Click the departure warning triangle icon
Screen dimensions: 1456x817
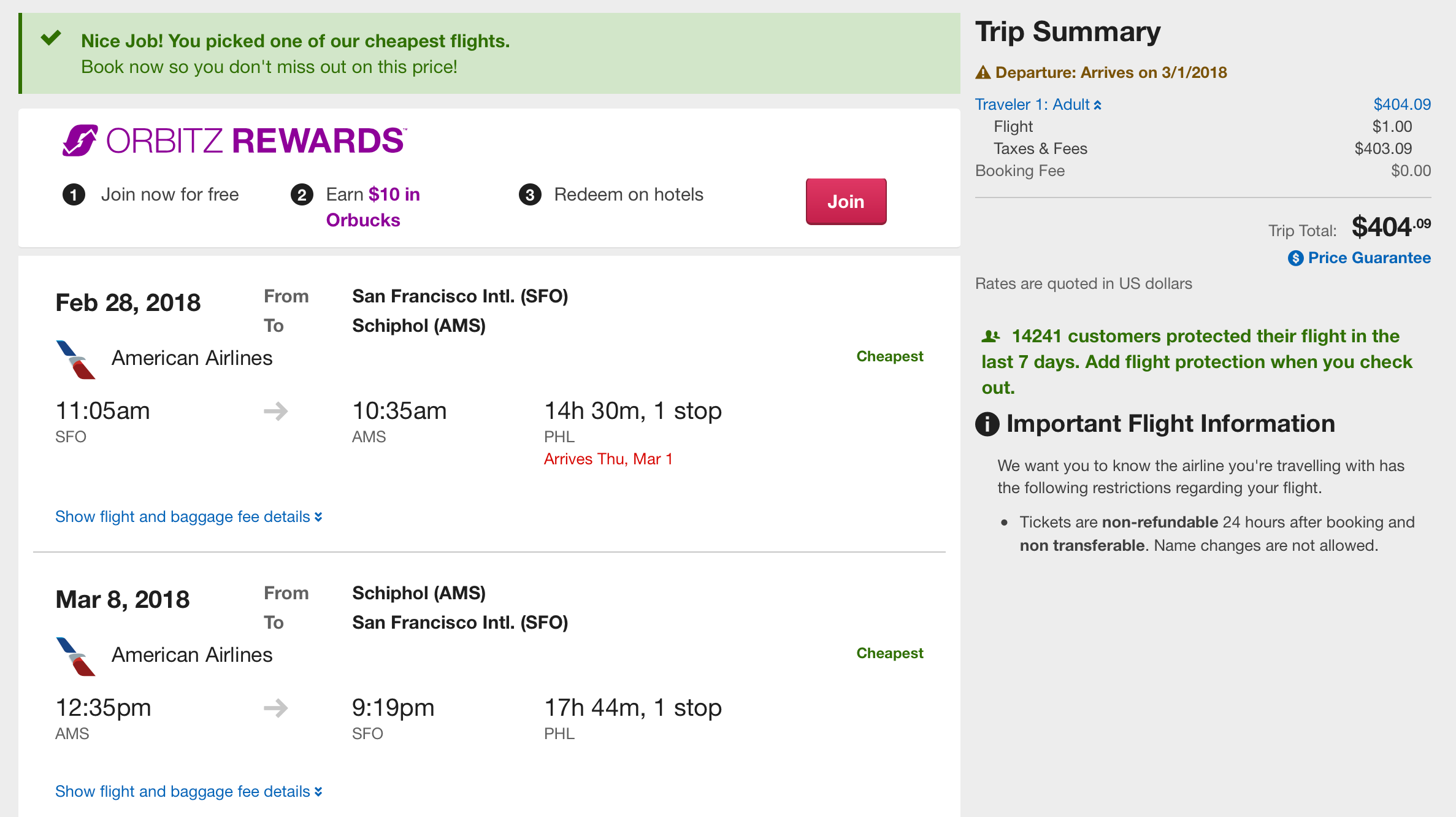(x=983, y=72)
